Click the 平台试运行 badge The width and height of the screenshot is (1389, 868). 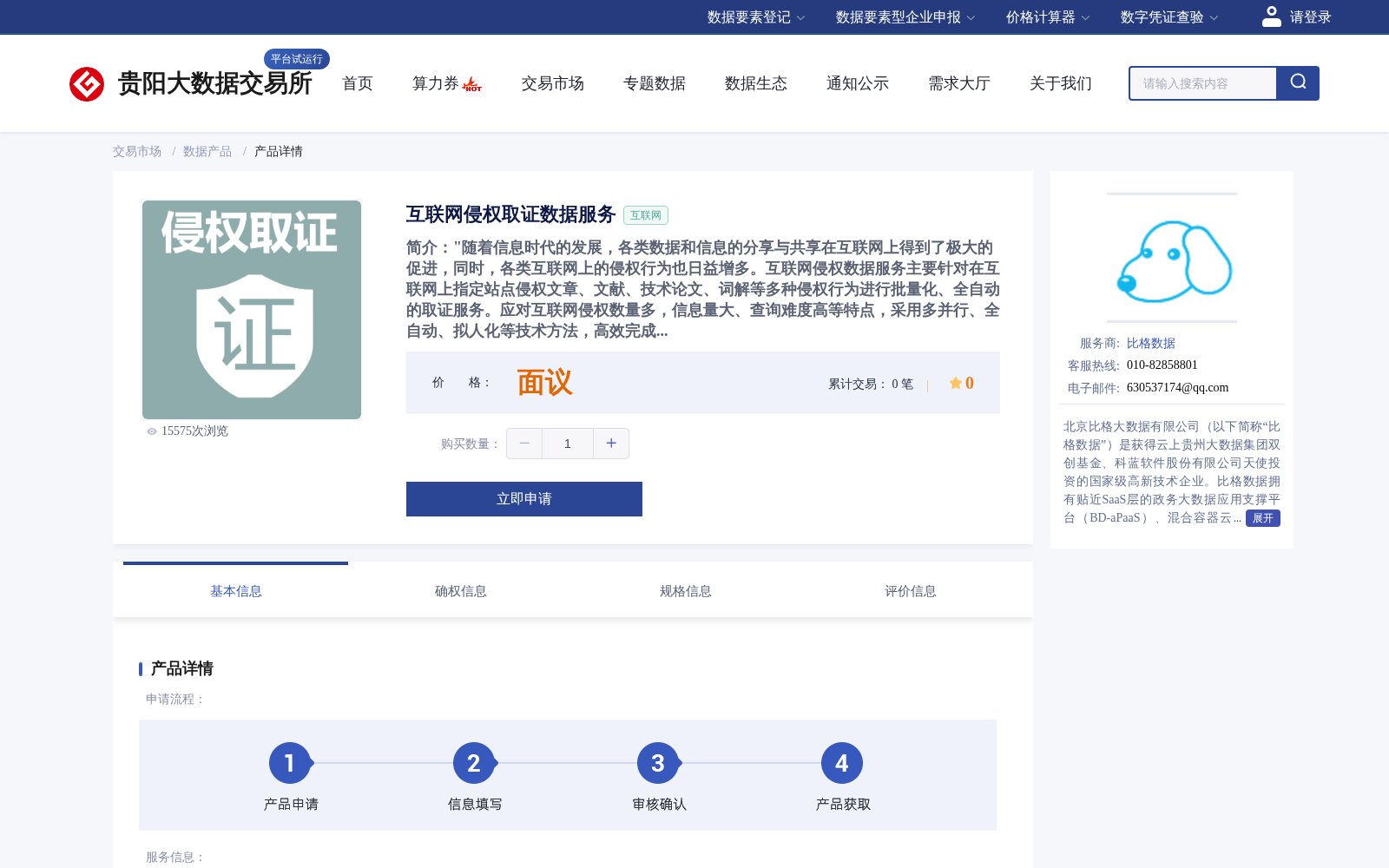point(297,59)
